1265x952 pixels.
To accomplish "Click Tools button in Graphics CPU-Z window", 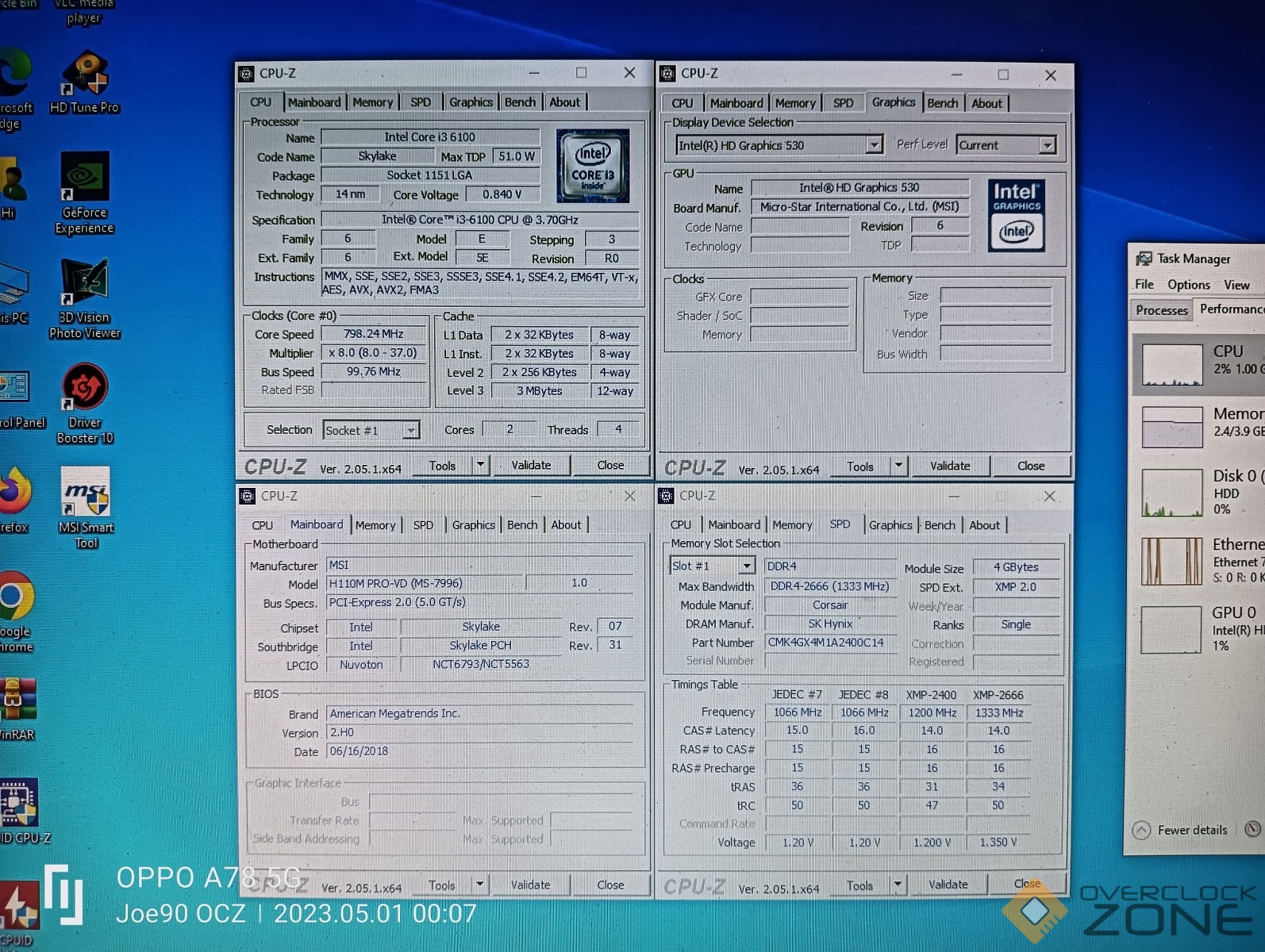I will tap(860, 466).
